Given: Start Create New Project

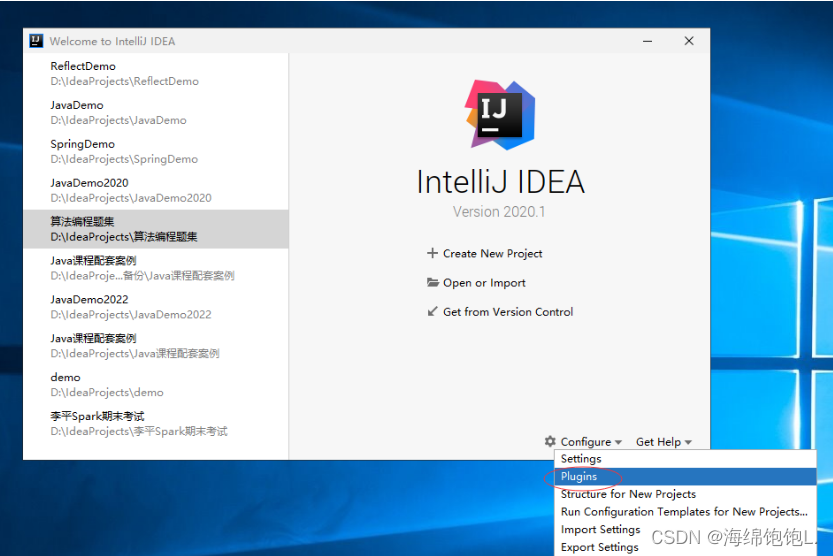Looking at the screenshot, I should [x=484, y=253].
